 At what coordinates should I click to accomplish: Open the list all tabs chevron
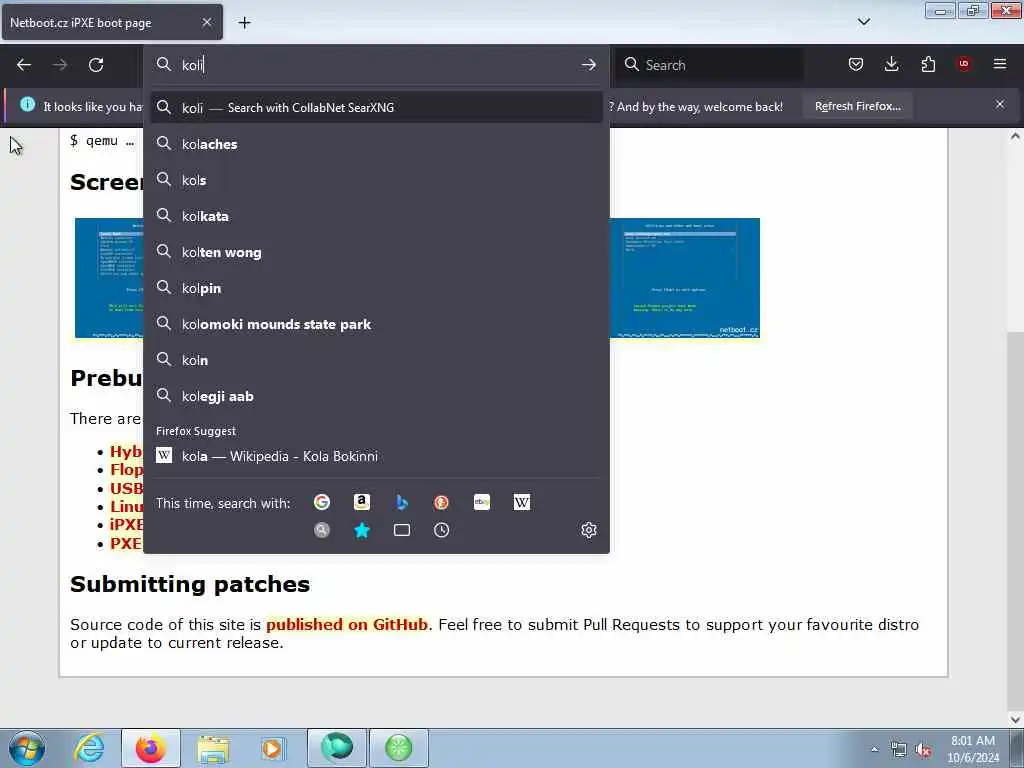coord(863,22)
